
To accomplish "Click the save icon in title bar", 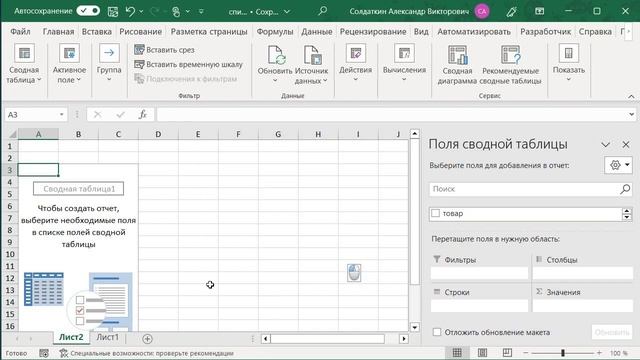I will click(x=113, y=11).
